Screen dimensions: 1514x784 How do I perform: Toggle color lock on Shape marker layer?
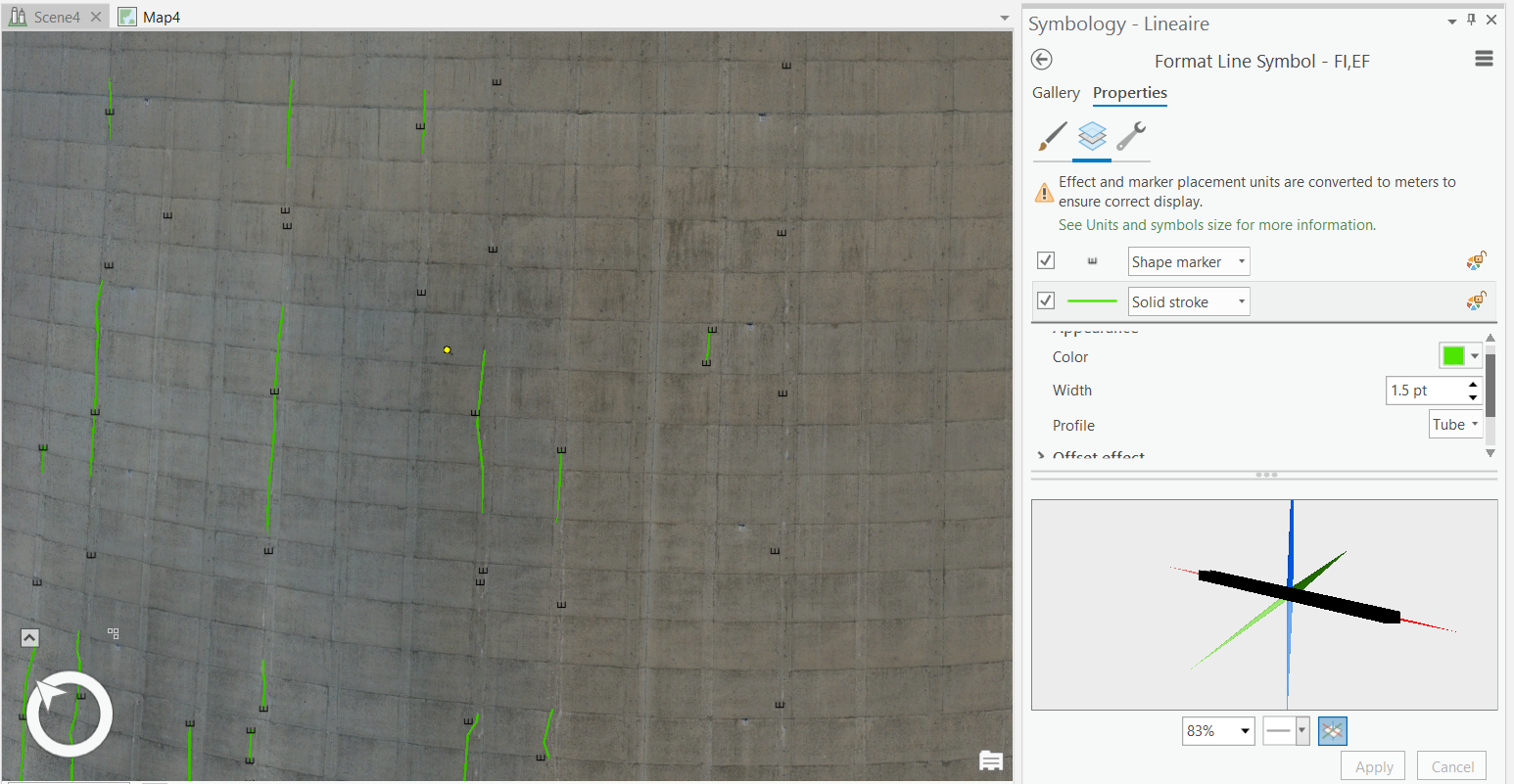(1476, 260)
